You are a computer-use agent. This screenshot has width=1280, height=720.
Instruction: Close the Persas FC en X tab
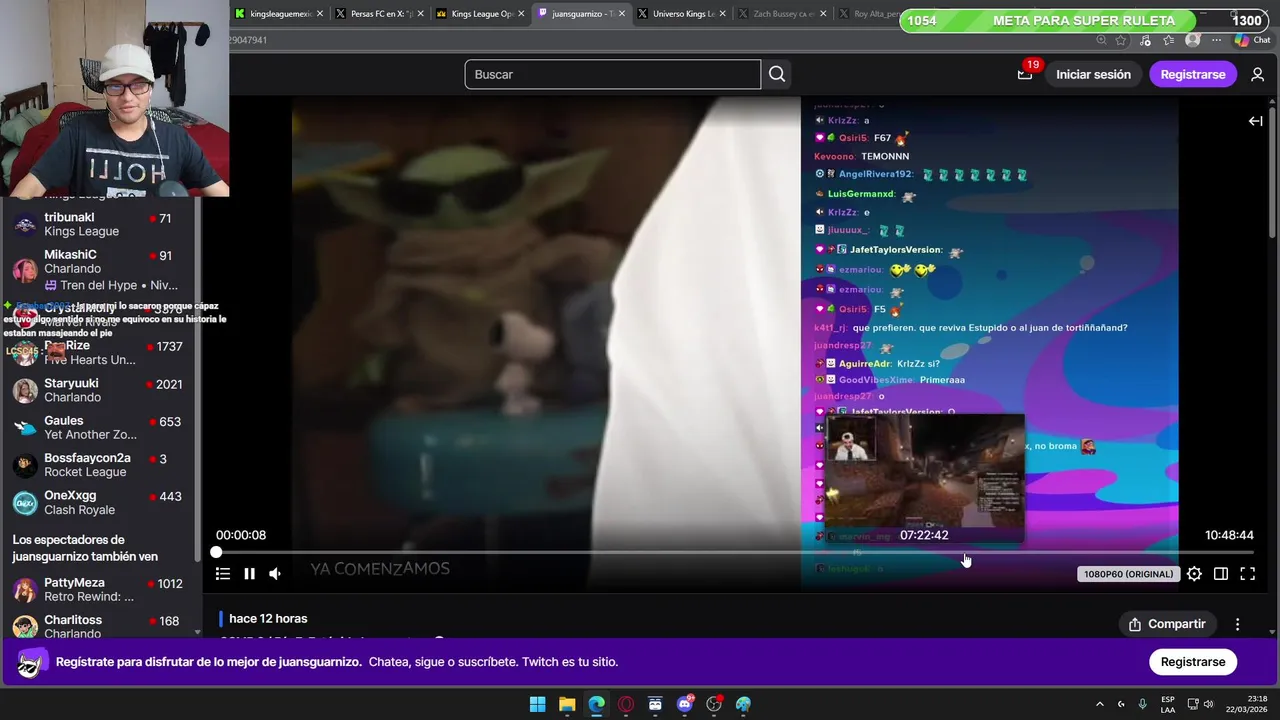click(x=420, y=14)
